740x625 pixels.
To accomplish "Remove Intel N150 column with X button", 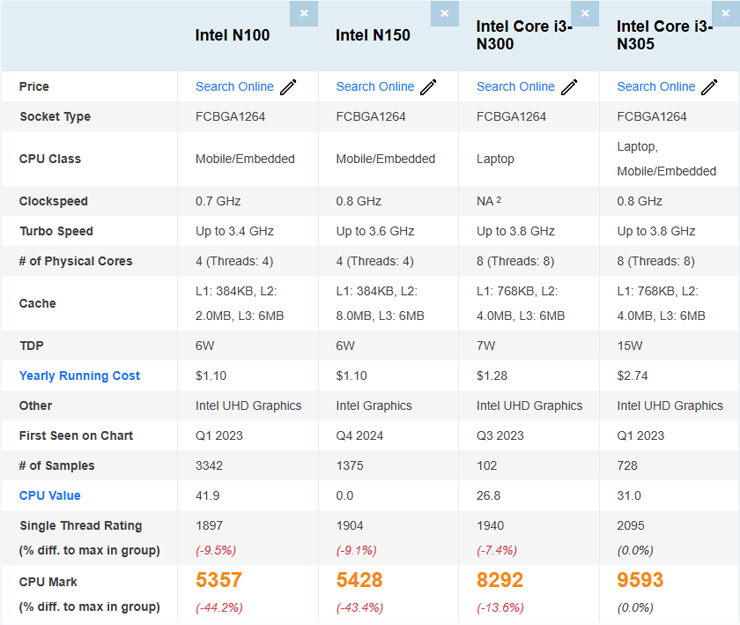I will pyautogui.click(x=444, y=13).
